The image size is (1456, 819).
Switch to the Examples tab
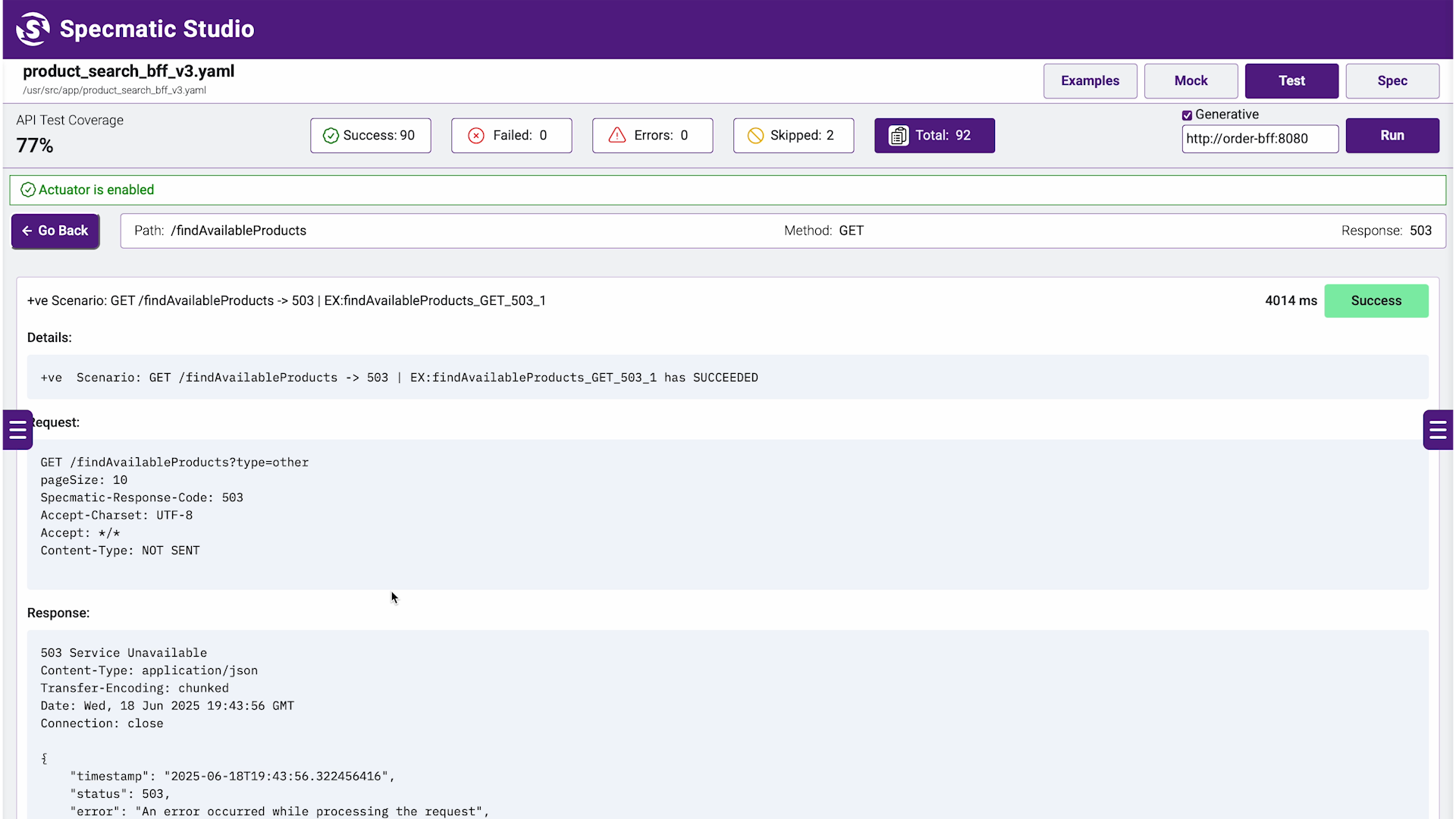click(1090, 81)
